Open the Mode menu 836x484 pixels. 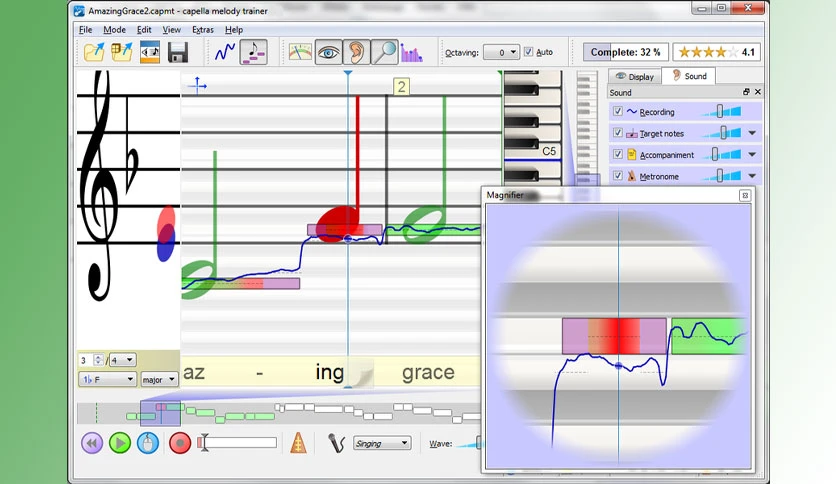[115, 30]
